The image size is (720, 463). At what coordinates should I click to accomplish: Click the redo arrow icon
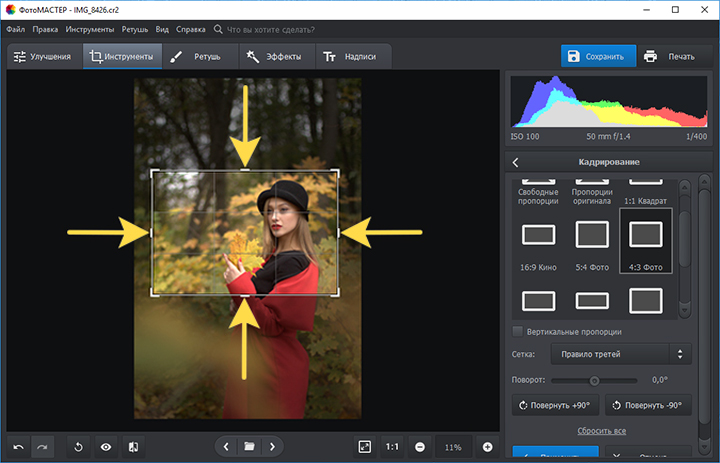coord(42,447)
